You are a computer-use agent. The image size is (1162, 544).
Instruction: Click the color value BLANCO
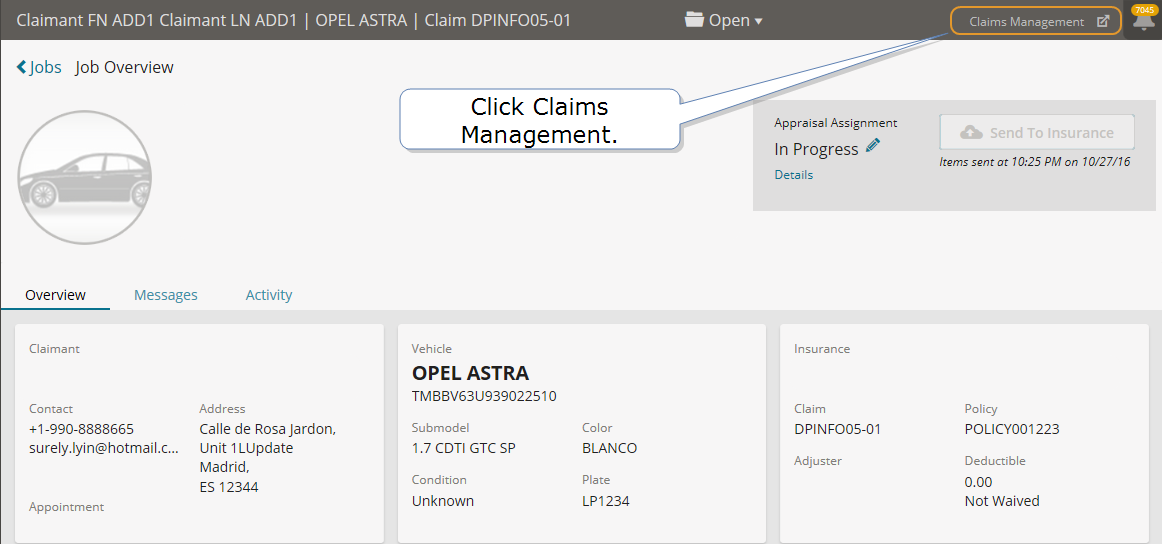(x=610, y=448)
